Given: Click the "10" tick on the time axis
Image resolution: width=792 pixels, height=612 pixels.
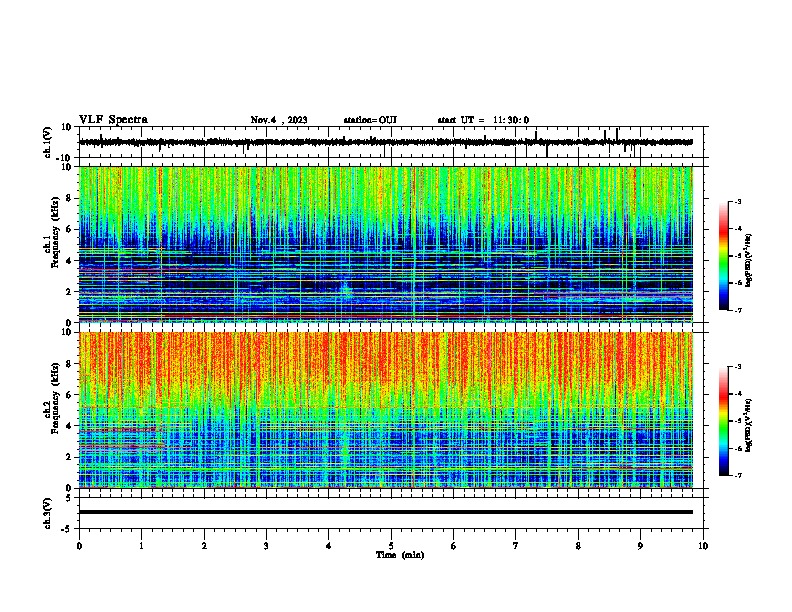Looking at the screenshot, I should click(x=703, y=546).
